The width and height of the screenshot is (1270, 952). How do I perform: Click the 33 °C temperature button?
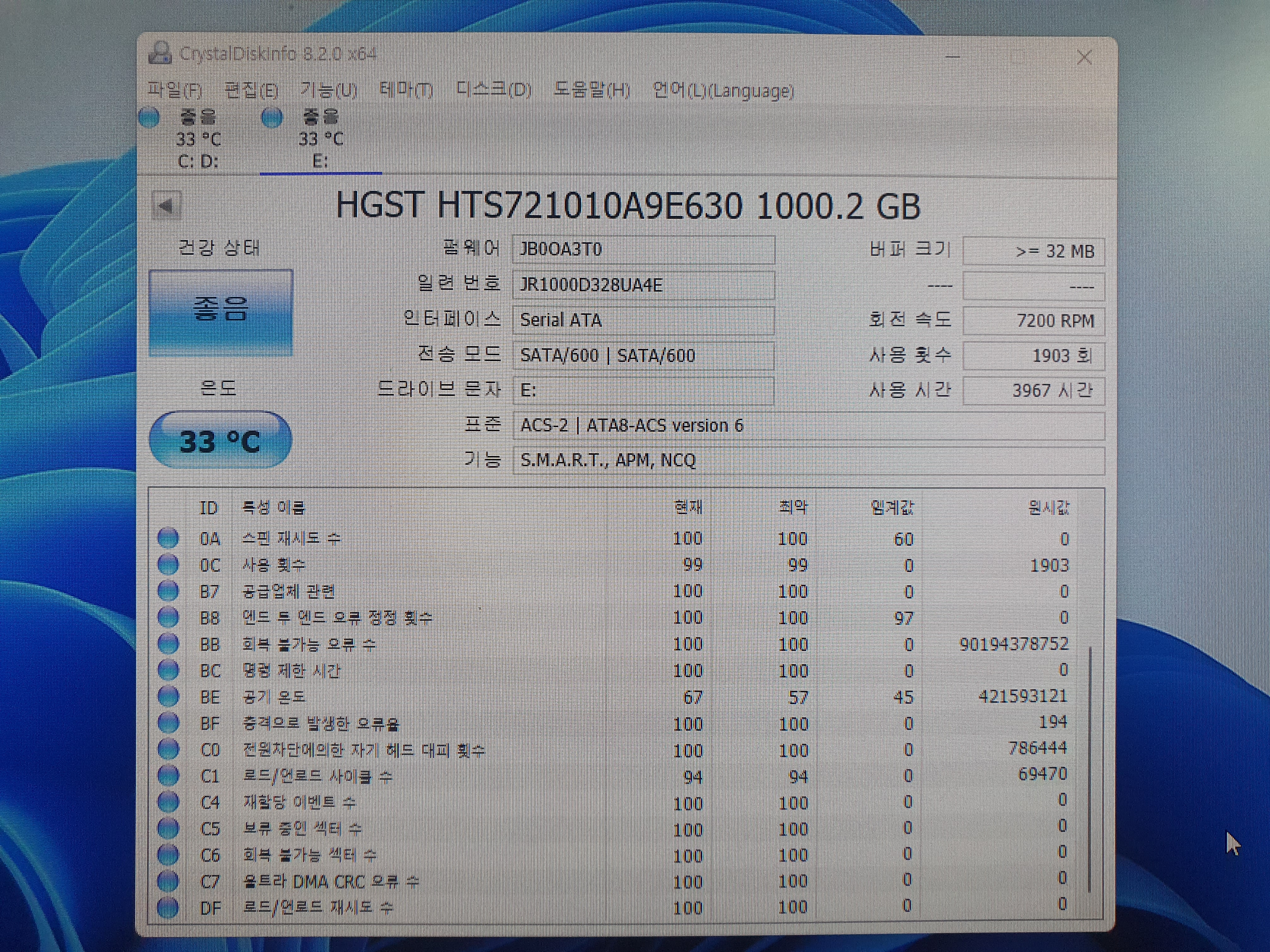pos(220,441)
